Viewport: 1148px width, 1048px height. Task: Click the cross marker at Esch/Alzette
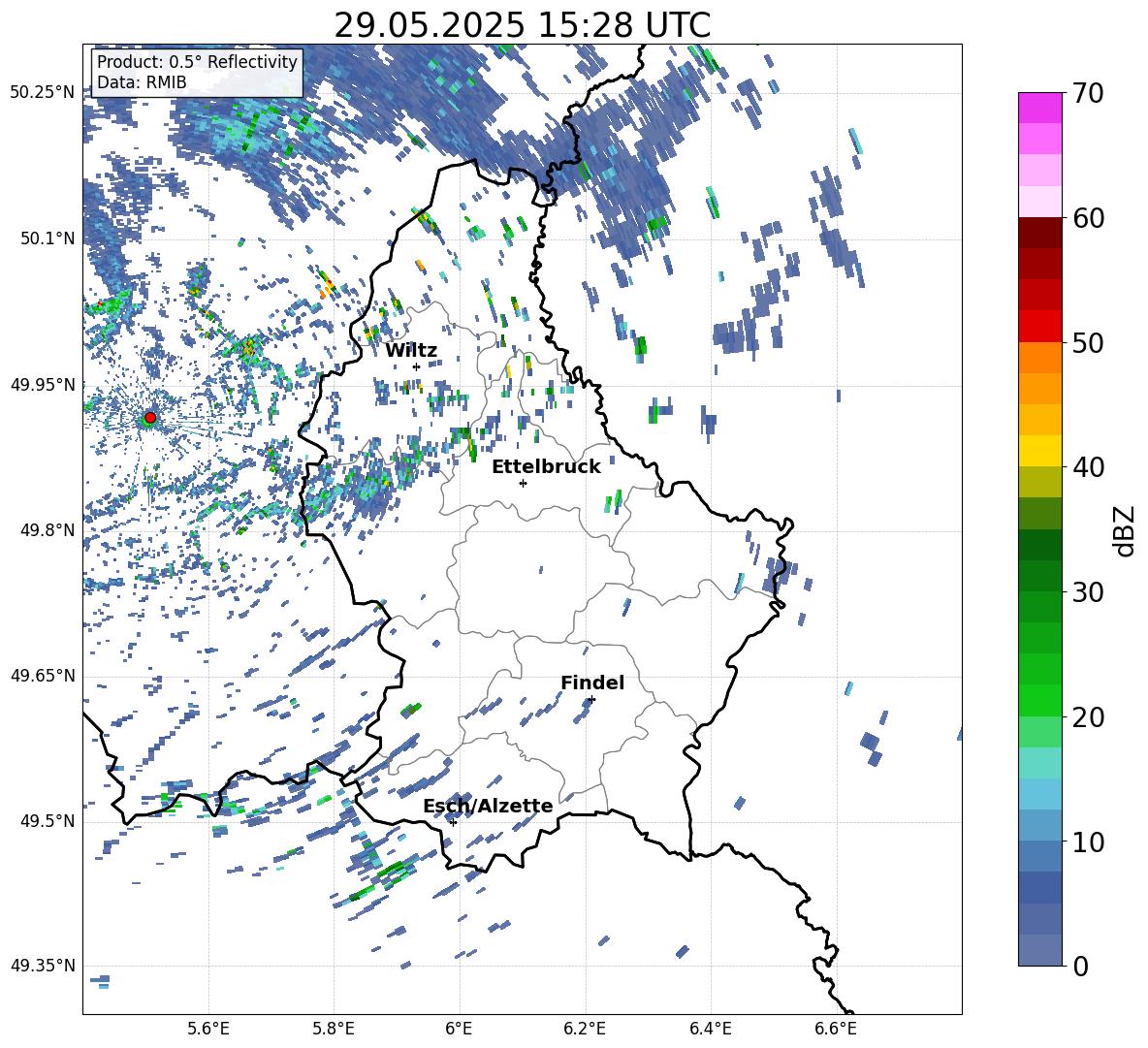(x=453, y=822)
